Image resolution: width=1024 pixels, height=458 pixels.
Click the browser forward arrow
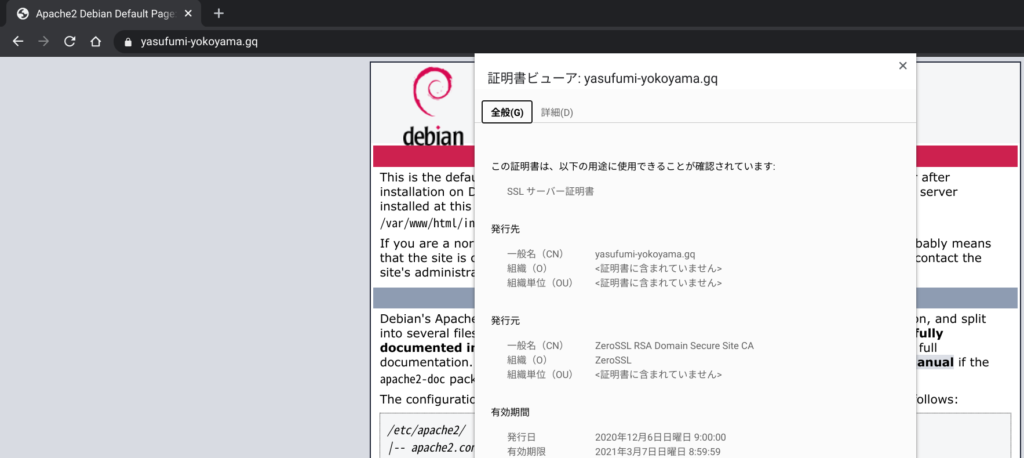click(x=44, y=42)
